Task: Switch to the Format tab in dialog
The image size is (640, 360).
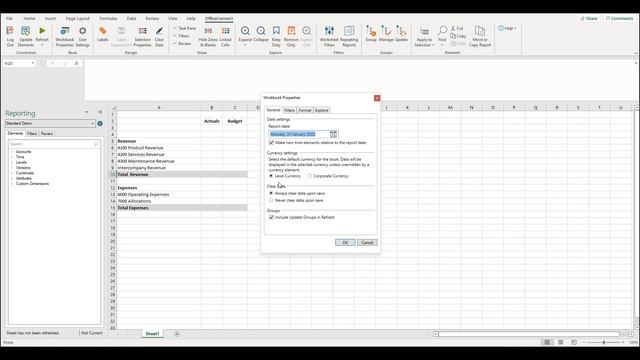Action: point(304,110)
